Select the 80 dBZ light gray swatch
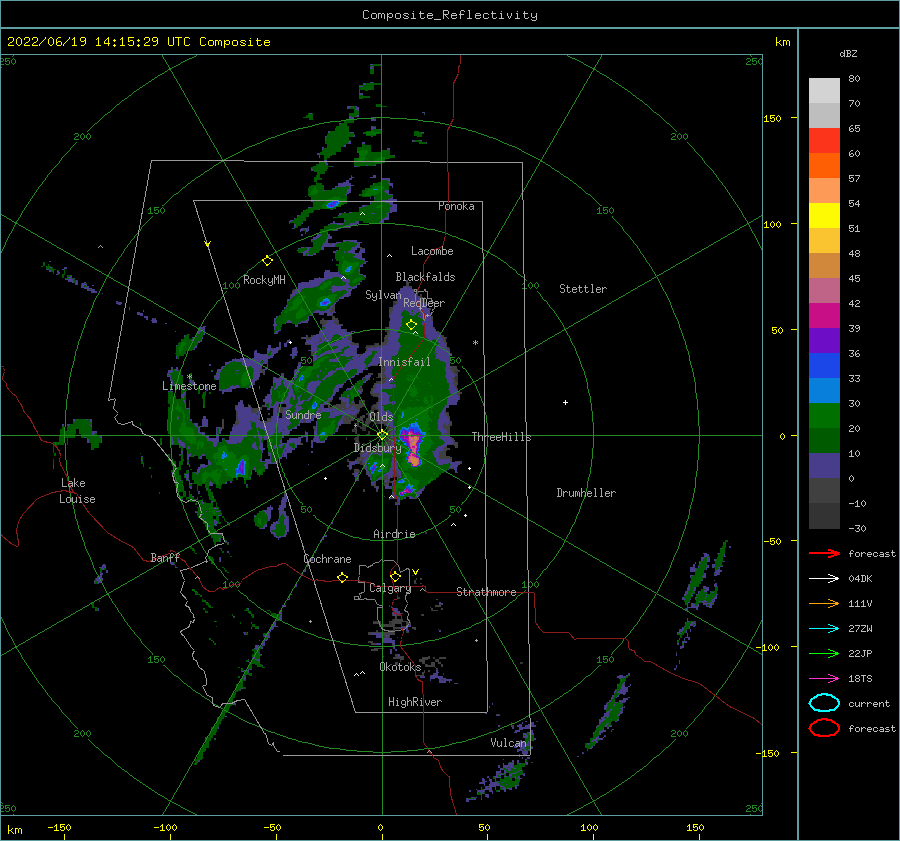The height and width of the screenshot is (841, 900). point(824,91)
